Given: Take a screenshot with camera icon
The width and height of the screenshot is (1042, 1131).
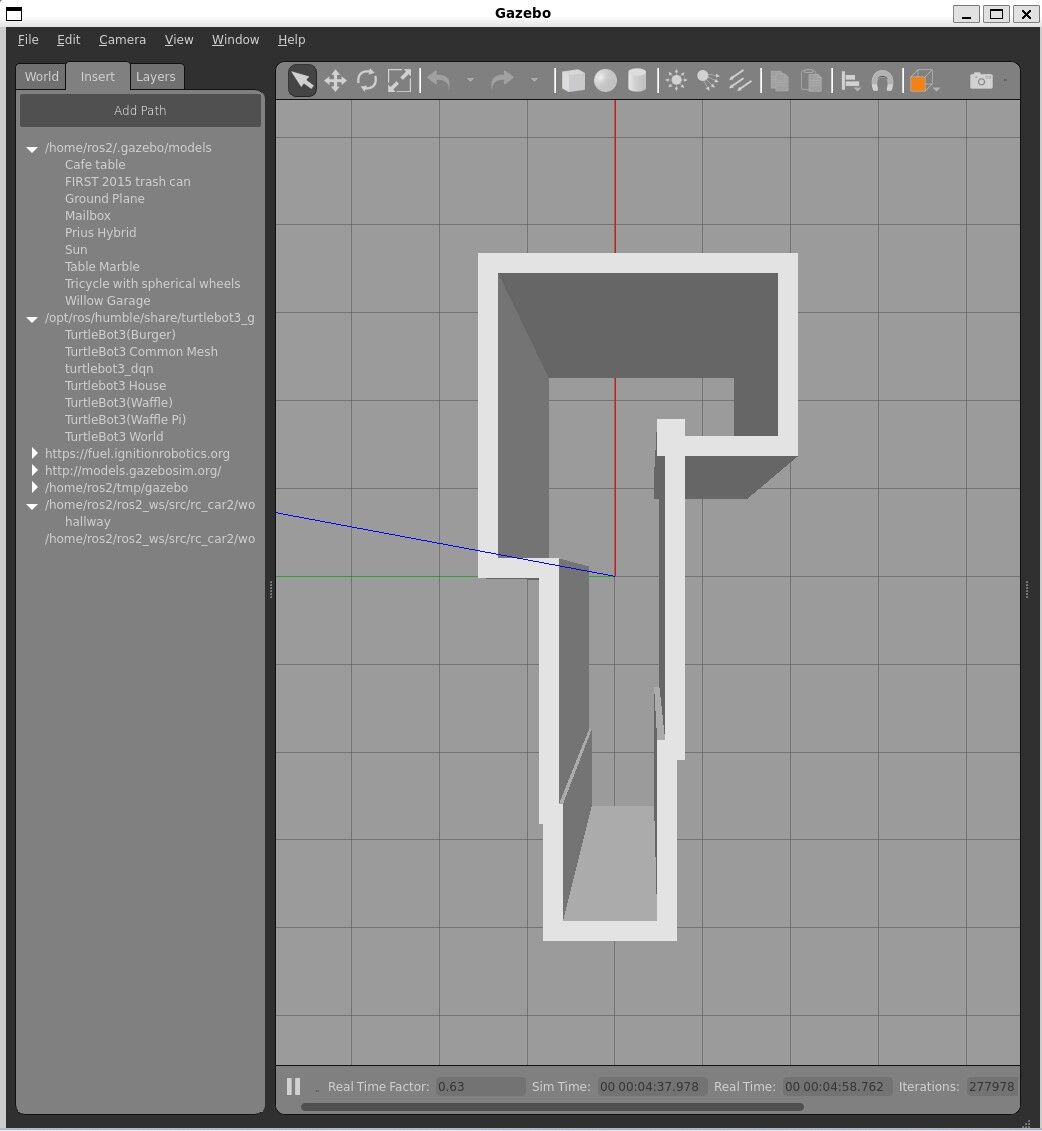Looking at the screenshot, I should (x=981, y=80).
